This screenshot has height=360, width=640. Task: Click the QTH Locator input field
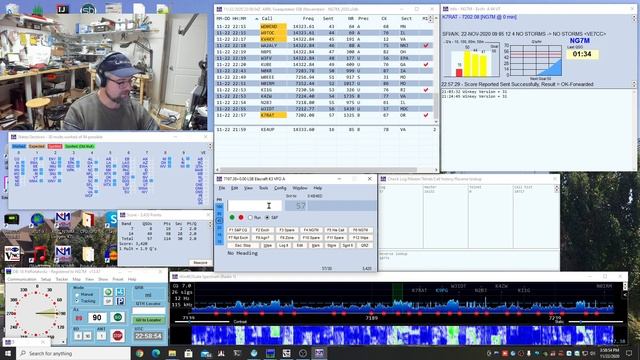pyautogui.click(x=149, y=311)
